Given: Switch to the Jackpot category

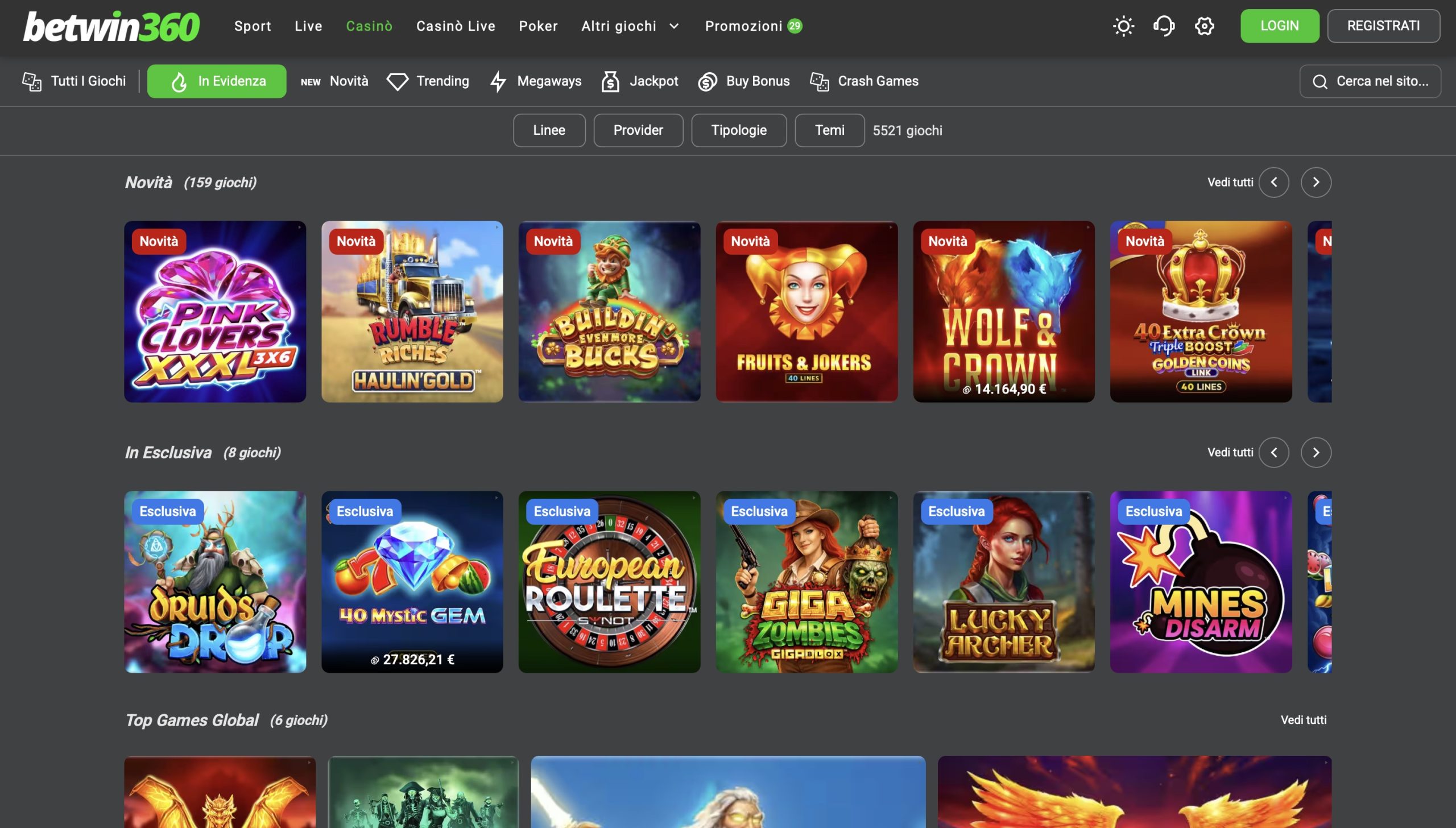Looking at the screenshot, I should pyautogui.click(x=640, y=81).
